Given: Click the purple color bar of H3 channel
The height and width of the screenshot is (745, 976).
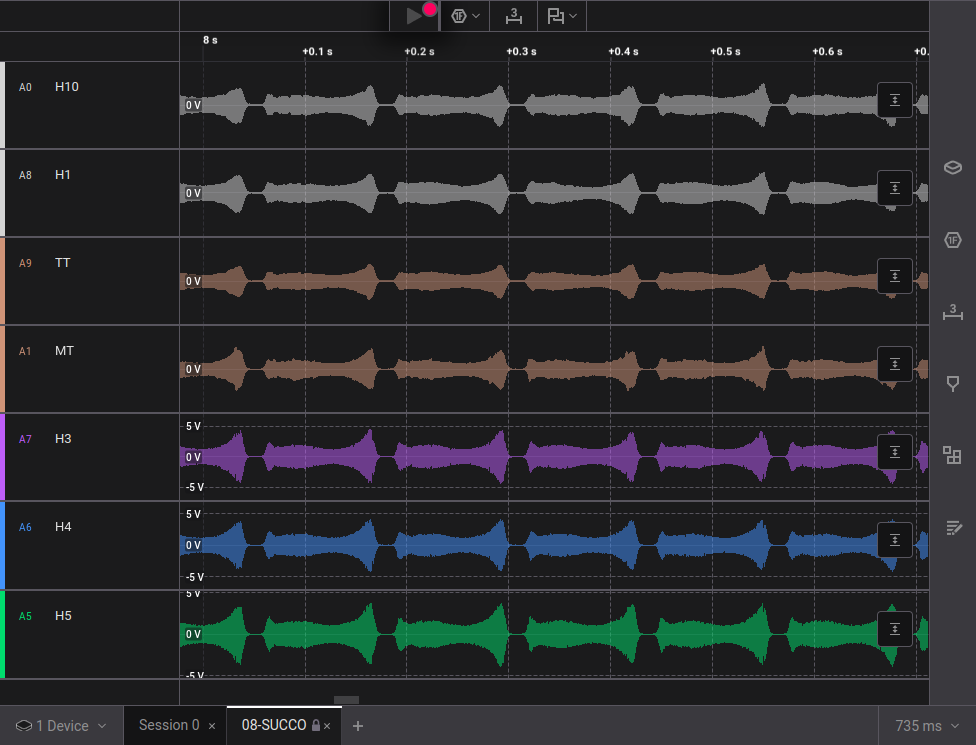Looking at the screenshot, I should point(2,457).
